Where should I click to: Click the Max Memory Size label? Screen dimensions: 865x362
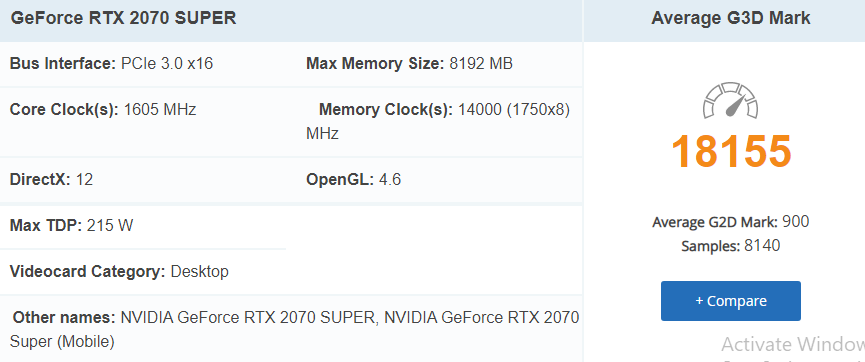pos(375,64)
